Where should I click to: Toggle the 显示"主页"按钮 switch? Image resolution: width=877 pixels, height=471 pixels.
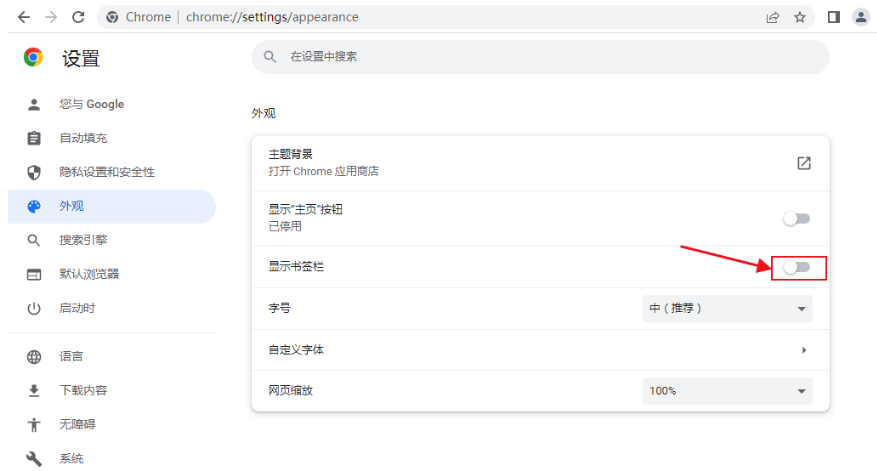coord(796,218)
